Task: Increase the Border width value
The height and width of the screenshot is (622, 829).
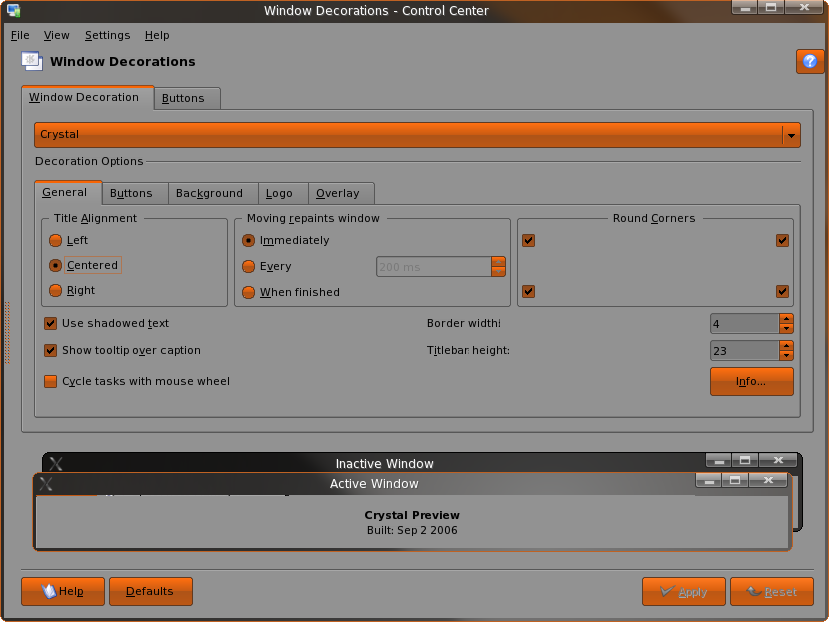Action: pyautogui.click(x=786, y=318)
